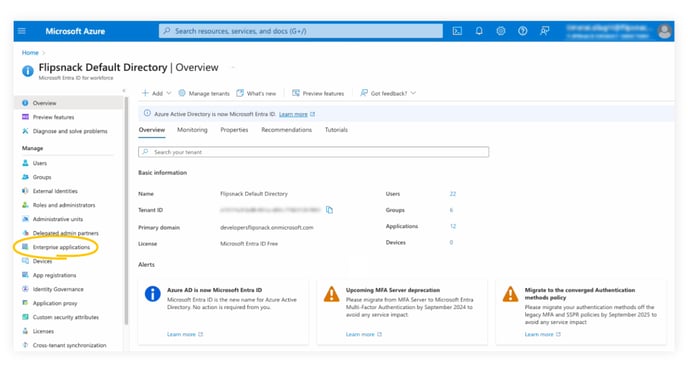Switch to the Overview tab

[x=152, y=130]
